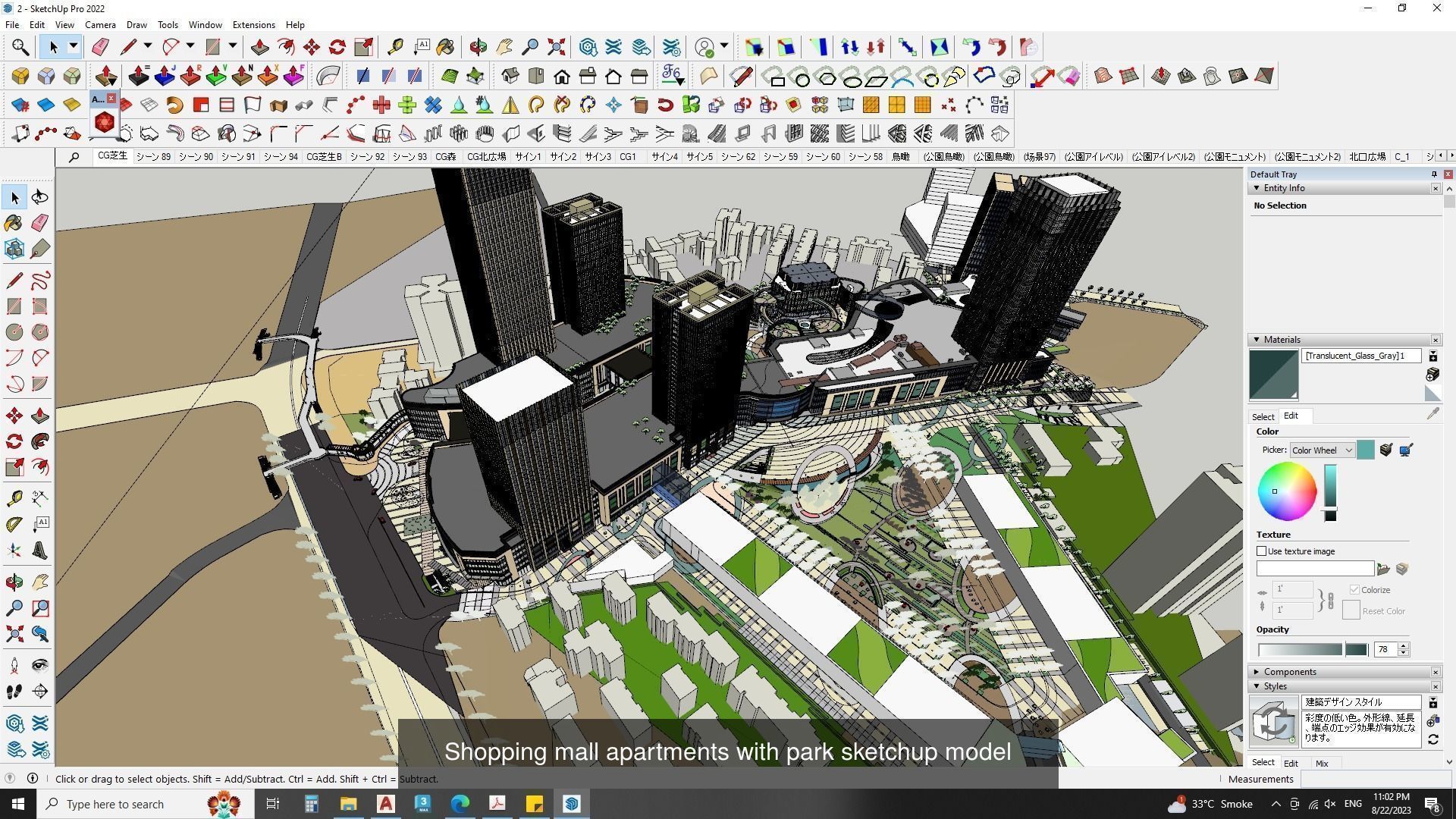Switch to Select tab in Materials panel

click(x=1263, y=417)
